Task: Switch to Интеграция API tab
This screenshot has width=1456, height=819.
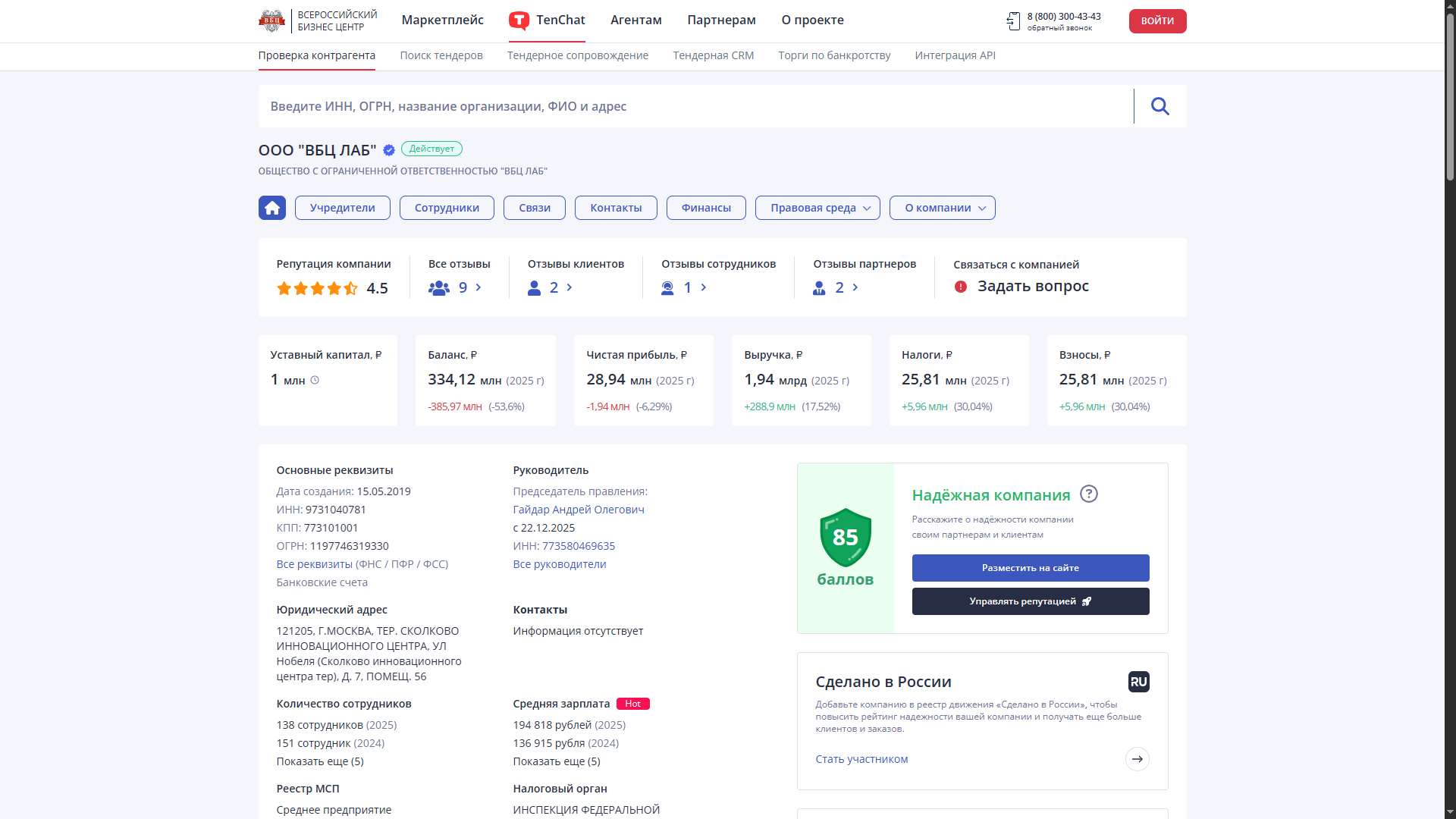Action: (955, 55)
